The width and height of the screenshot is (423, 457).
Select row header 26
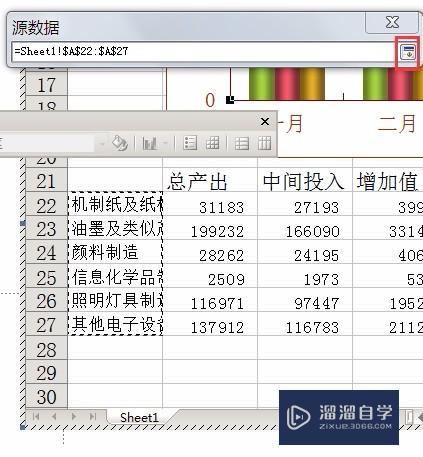tap(47, 300)
